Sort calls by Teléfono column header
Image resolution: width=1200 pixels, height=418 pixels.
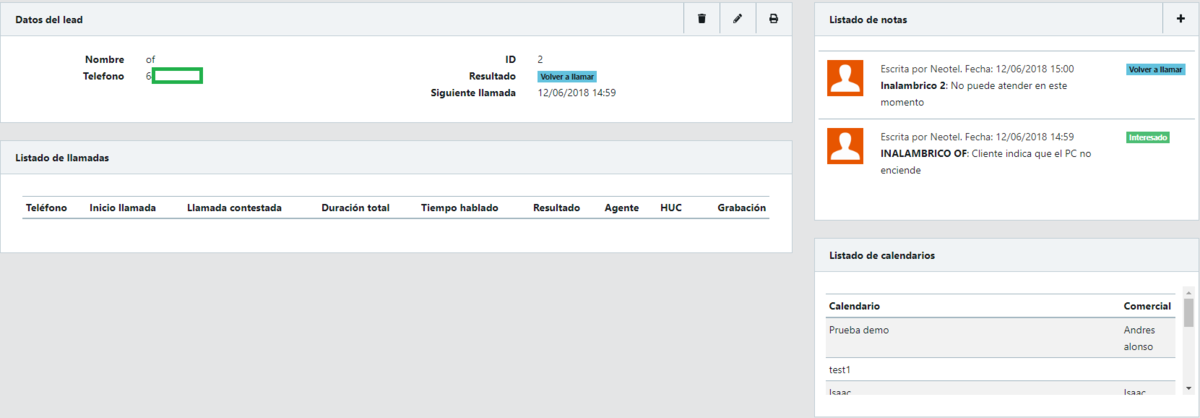[46, 208]
